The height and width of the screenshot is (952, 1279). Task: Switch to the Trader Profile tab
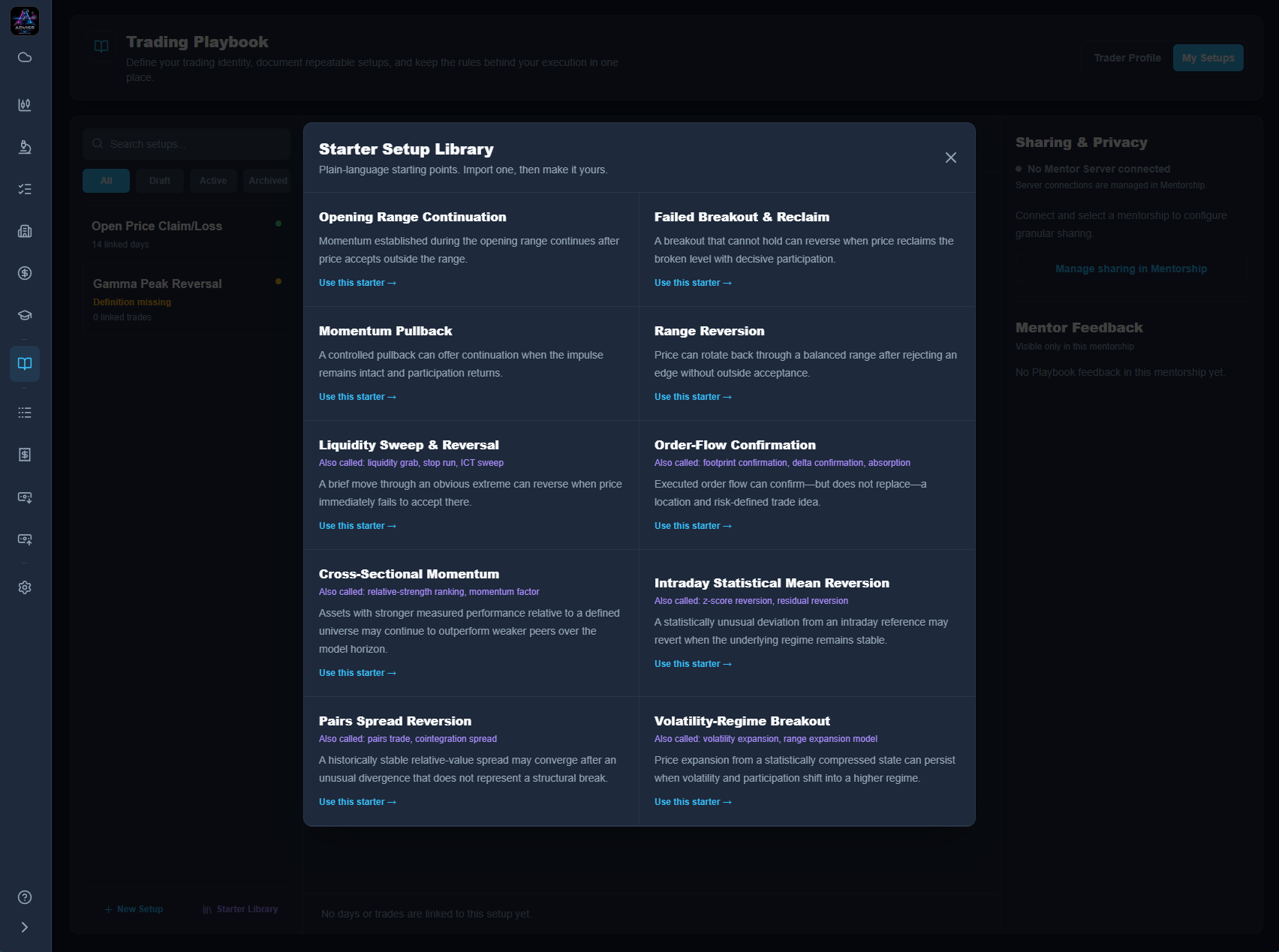(1127, 58)
